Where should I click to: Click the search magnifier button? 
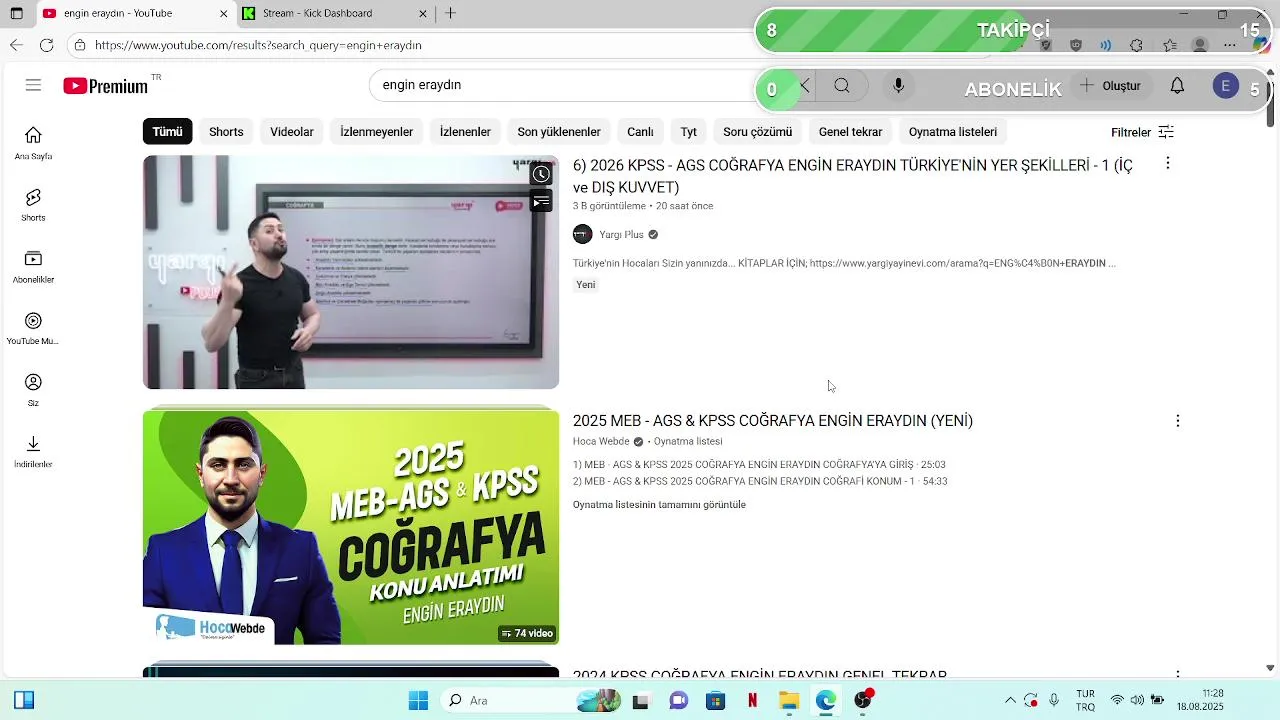pyautogui.click(x=842, y=86)
